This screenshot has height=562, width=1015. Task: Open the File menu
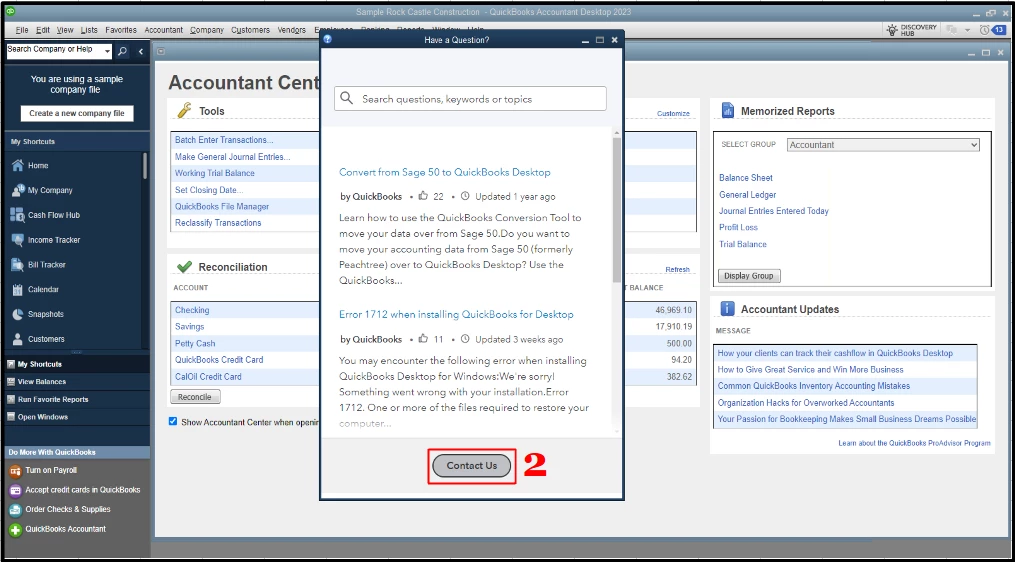(22, 30)
